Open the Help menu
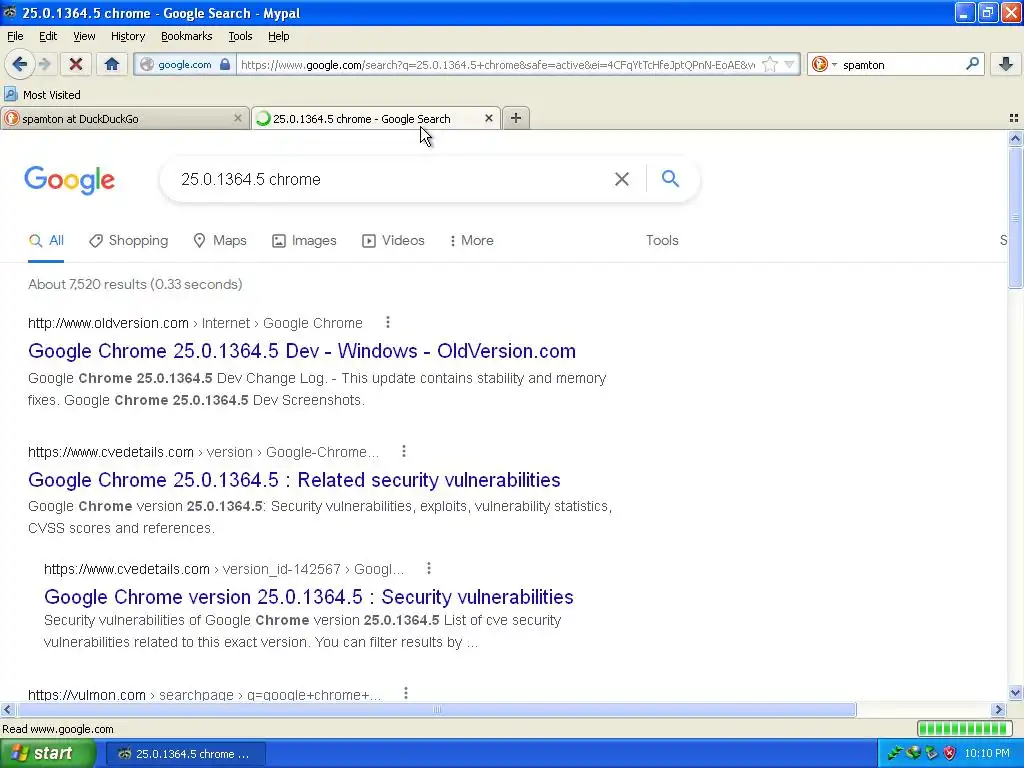 pyautogui.click(x=278, y=36)
